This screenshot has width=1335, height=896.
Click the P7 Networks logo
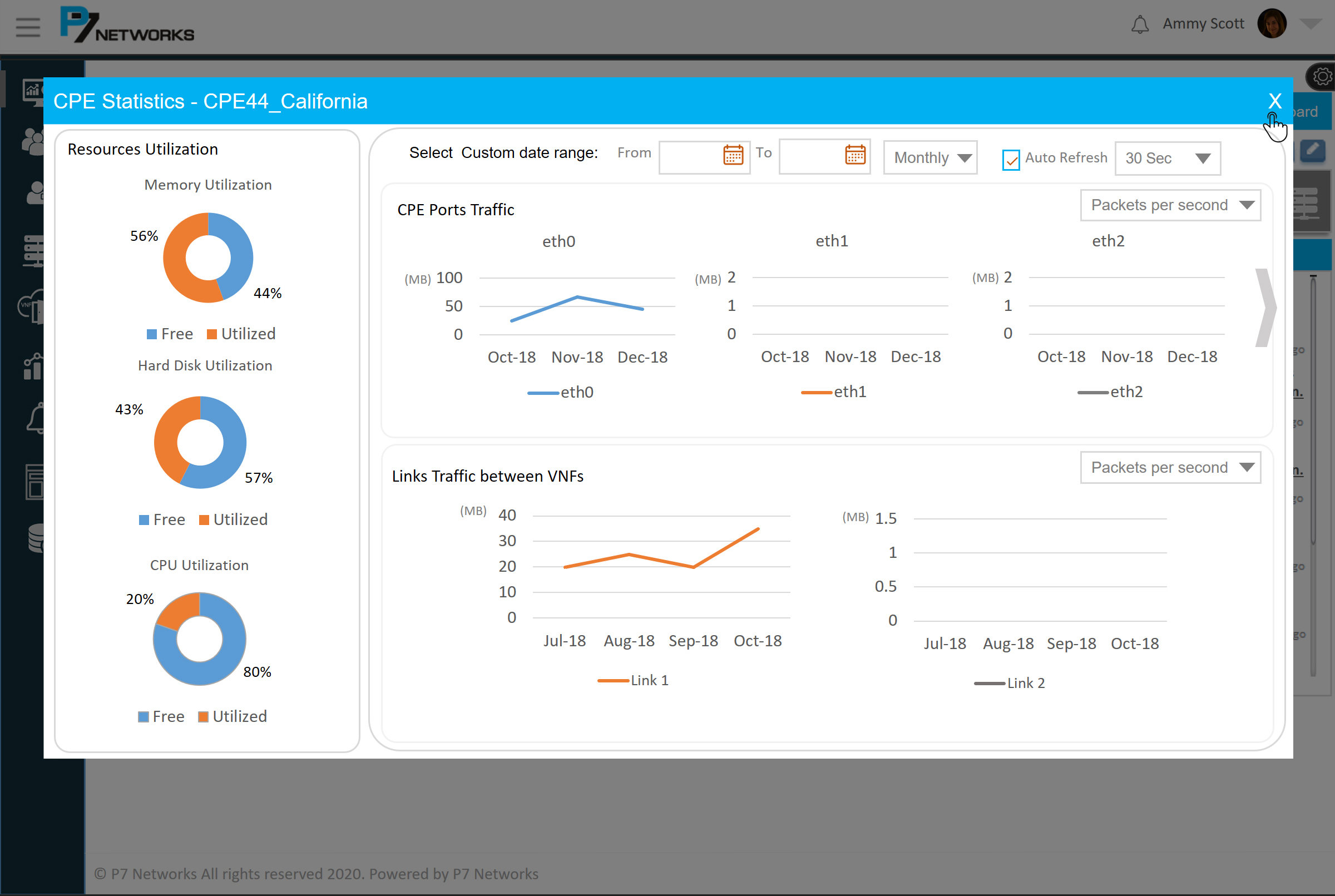point(127,25)
